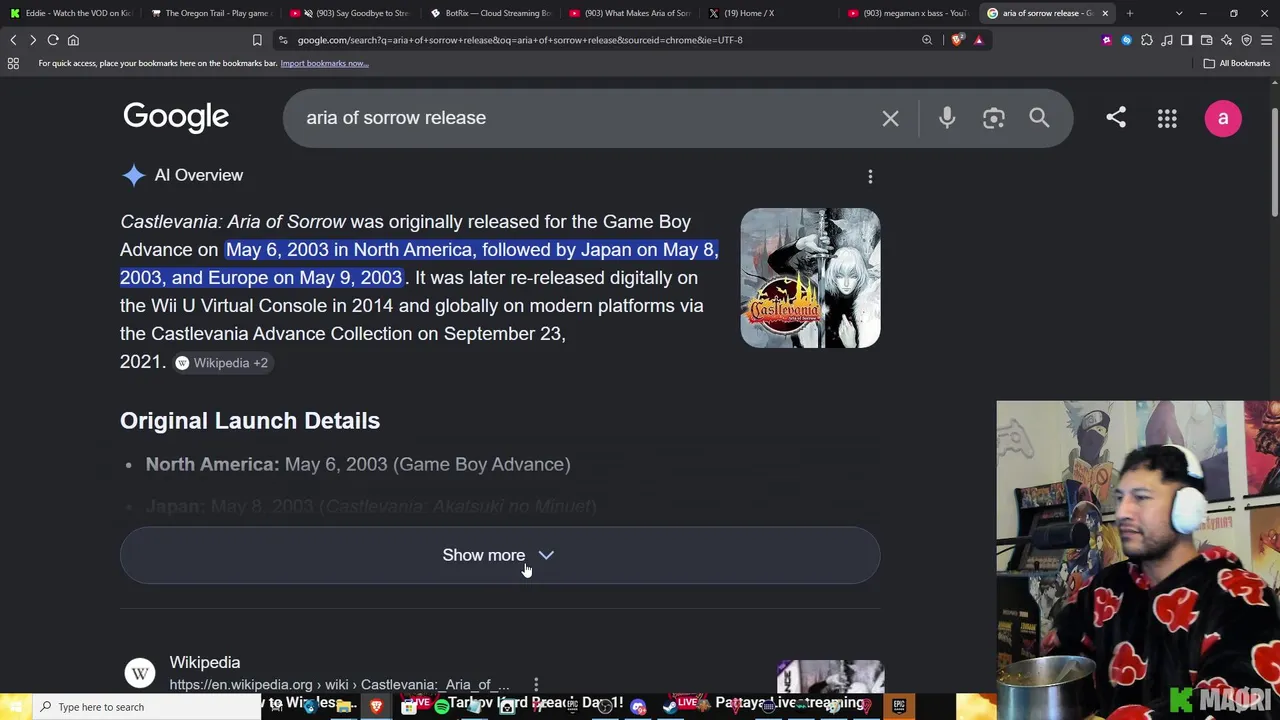Click the Original Launch Details heading
1280x720 pixels.
250,421
